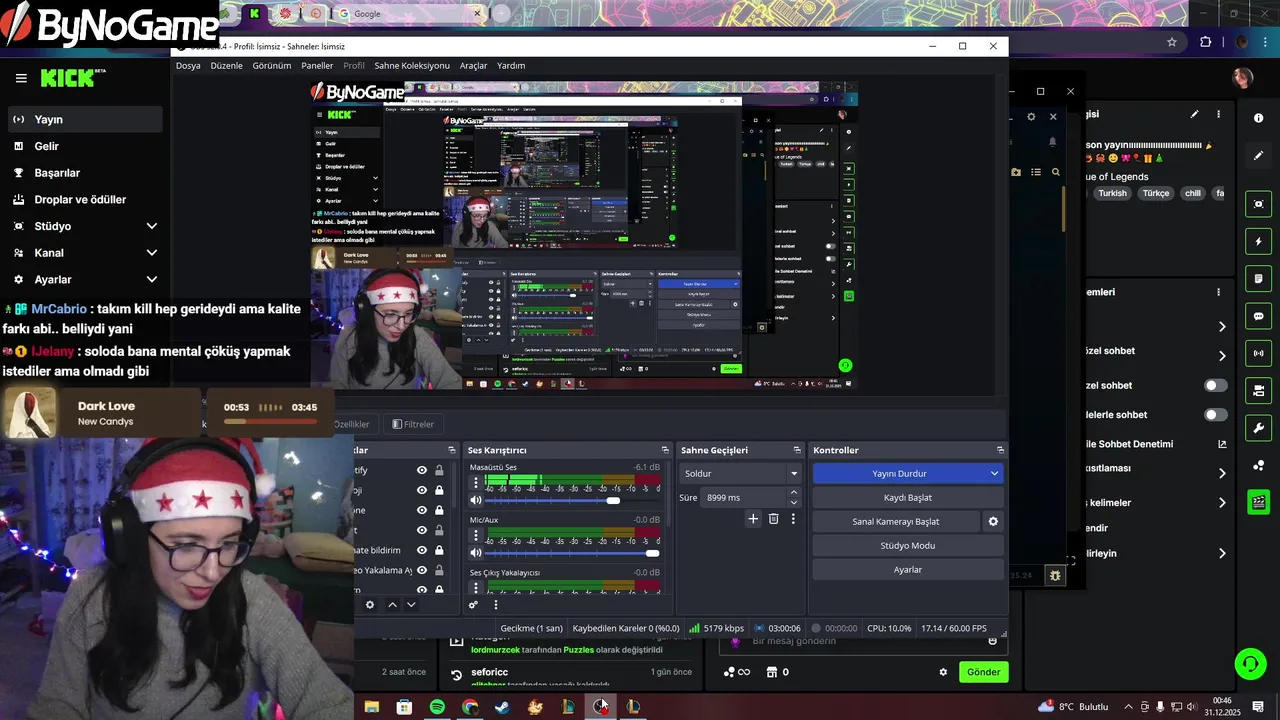Mute the Masaüstü Ses speaker icon
This screenshot has height=720, width=1280.
tap(476, 500)
